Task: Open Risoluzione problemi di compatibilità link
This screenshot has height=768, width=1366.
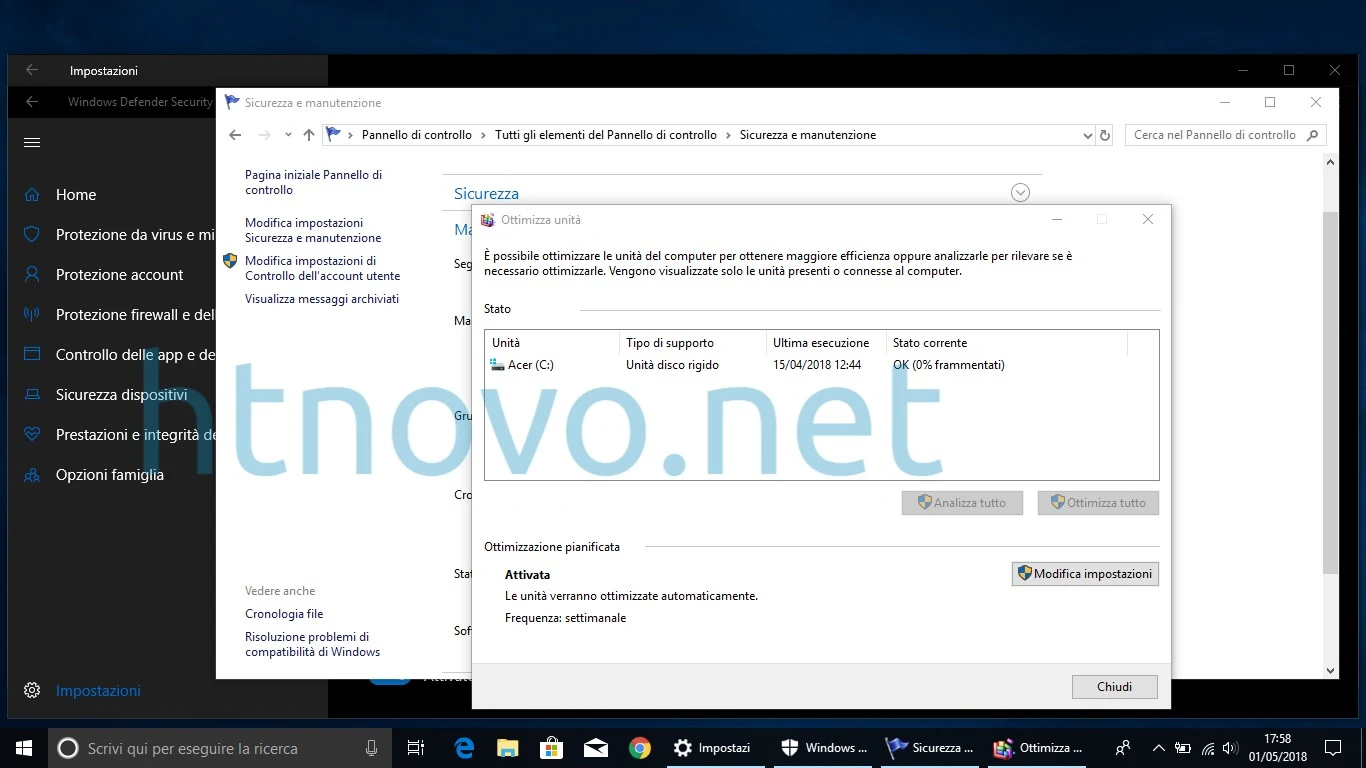Action: pos(312,644)
